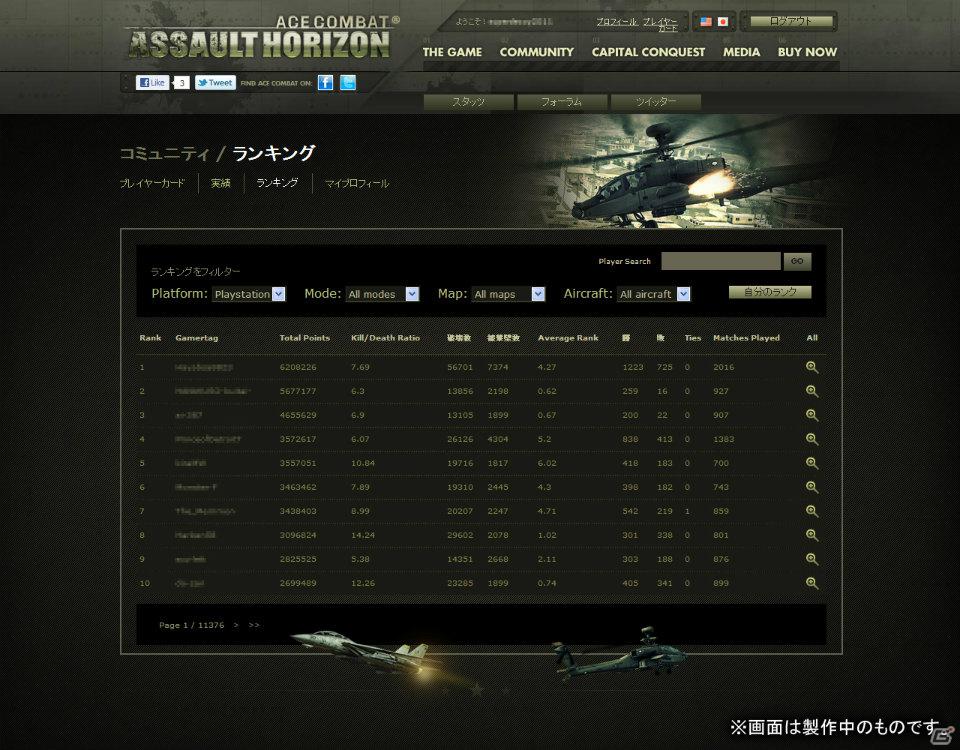Open the MEDIA menu
Screen dimensions: 960x750
(741, 52)
